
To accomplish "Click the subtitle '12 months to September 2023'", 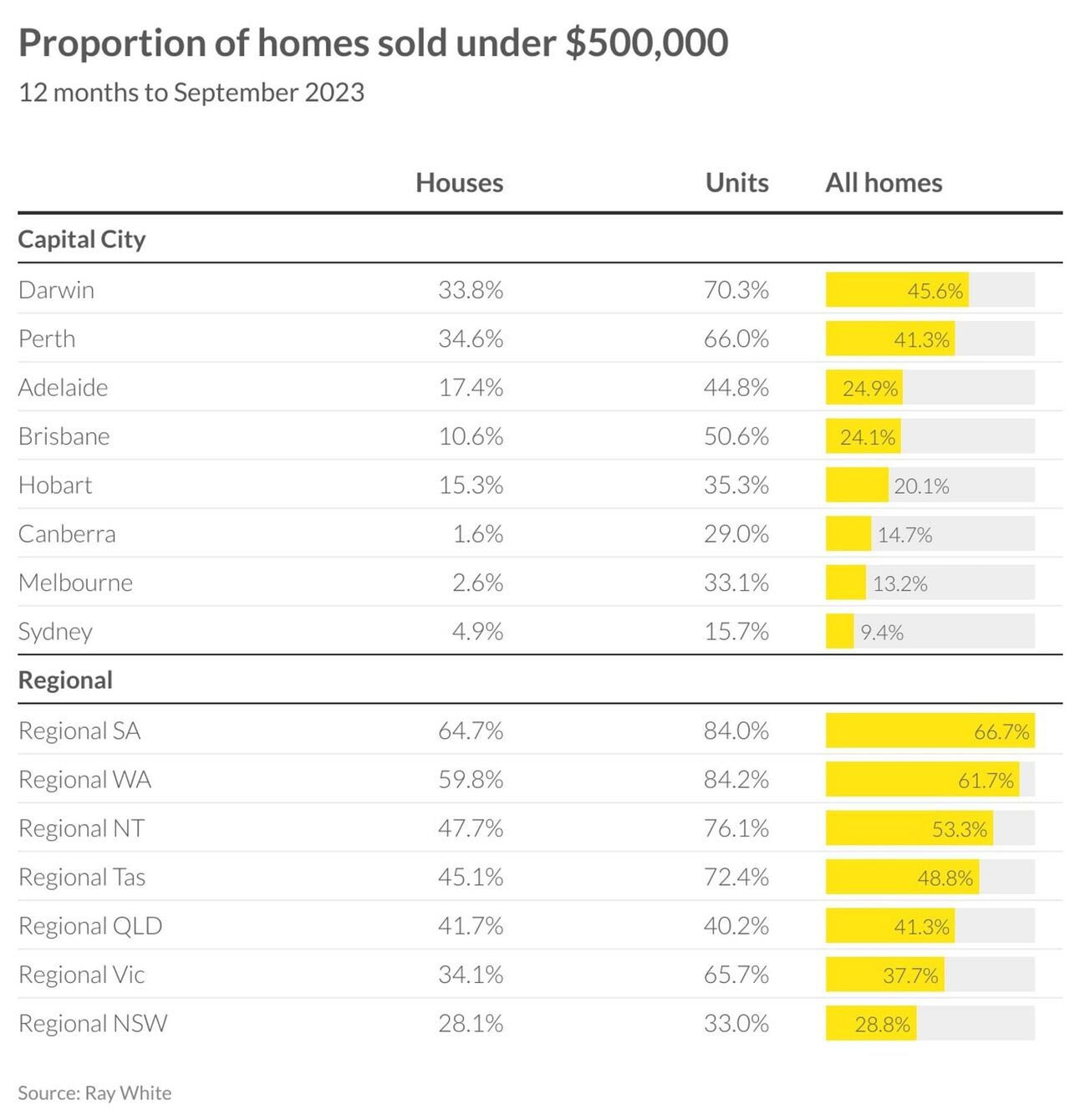I will pyautogui.click(x=191, y=93).
